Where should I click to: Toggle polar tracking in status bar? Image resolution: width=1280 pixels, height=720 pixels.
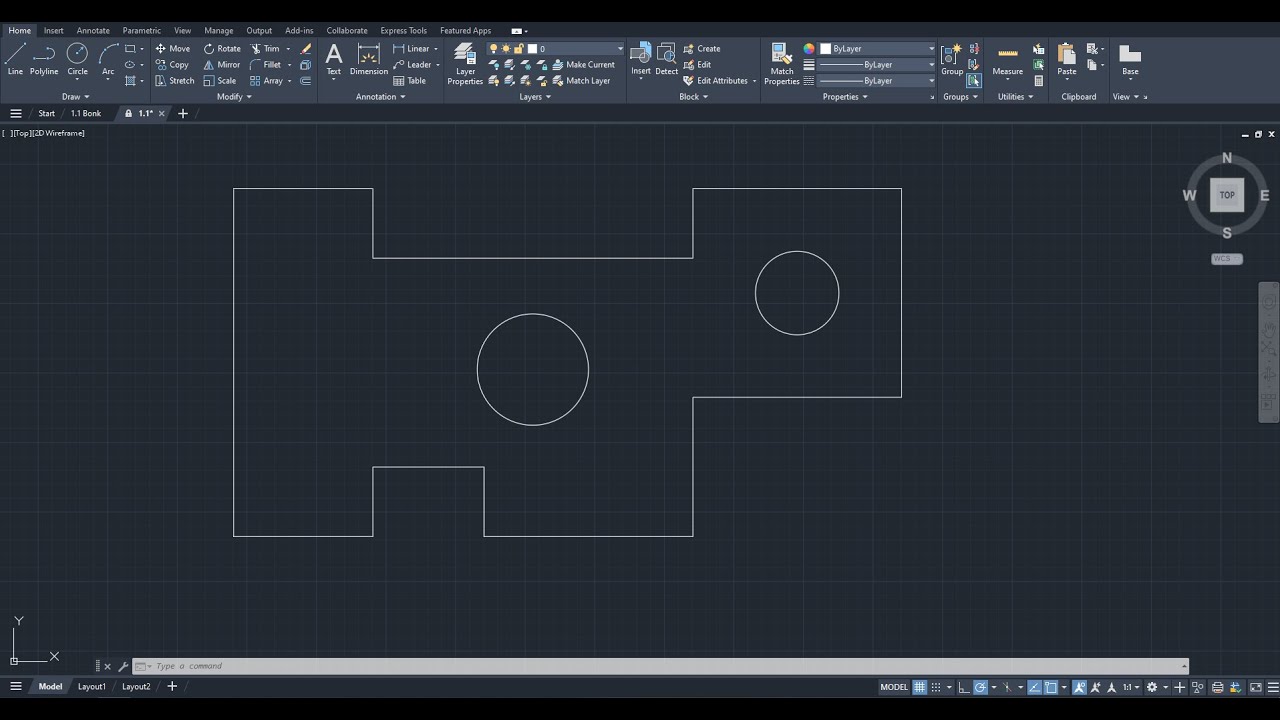(x=981, y=687)
